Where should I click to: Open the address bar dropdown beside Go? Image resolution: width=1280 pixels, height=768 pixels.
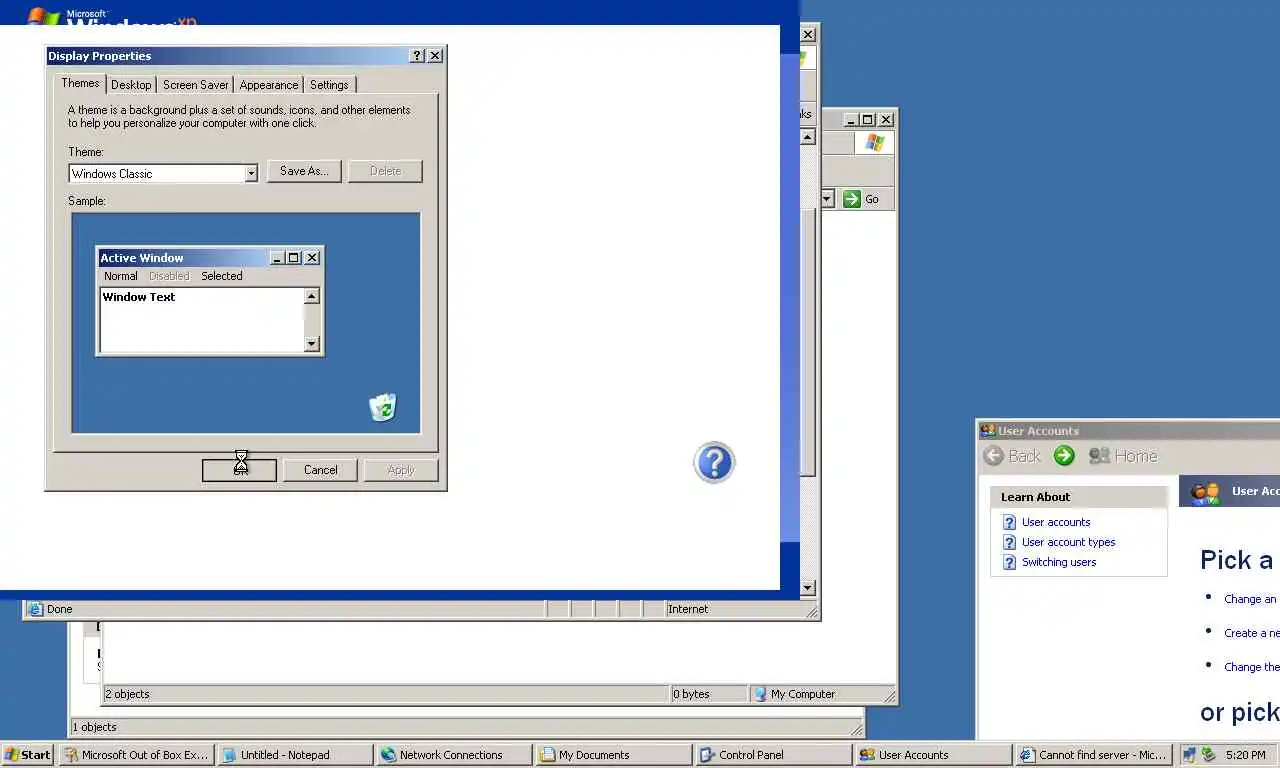[x=828, y=199]
